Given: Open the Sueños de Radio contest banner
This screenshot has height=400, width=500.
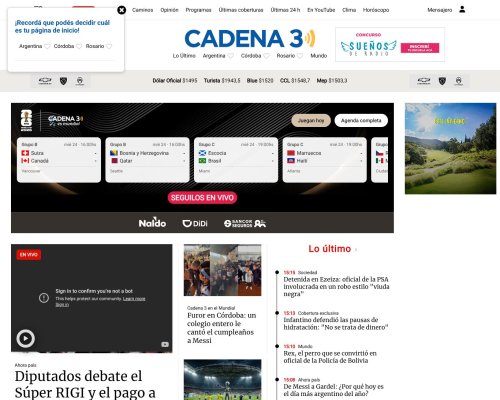Looking at the screenshot, I should [x=390, y=45].
